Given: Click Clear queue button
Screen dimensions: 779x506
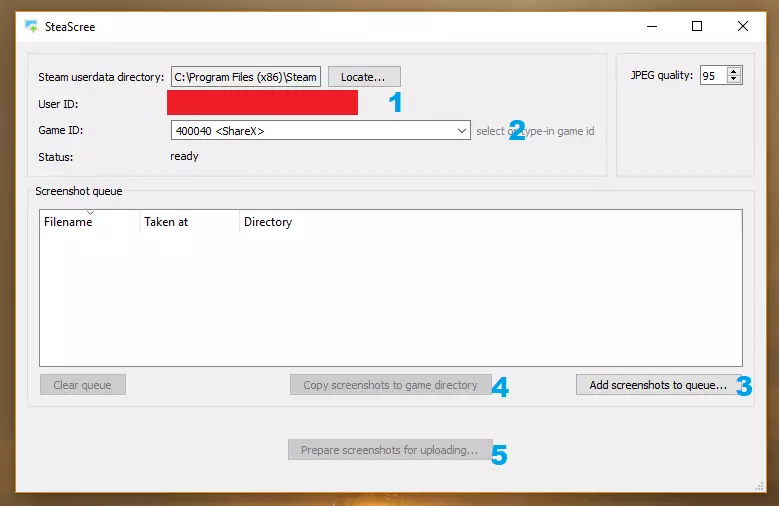Looking at the screenshot, I should click(x=82, y=385).
